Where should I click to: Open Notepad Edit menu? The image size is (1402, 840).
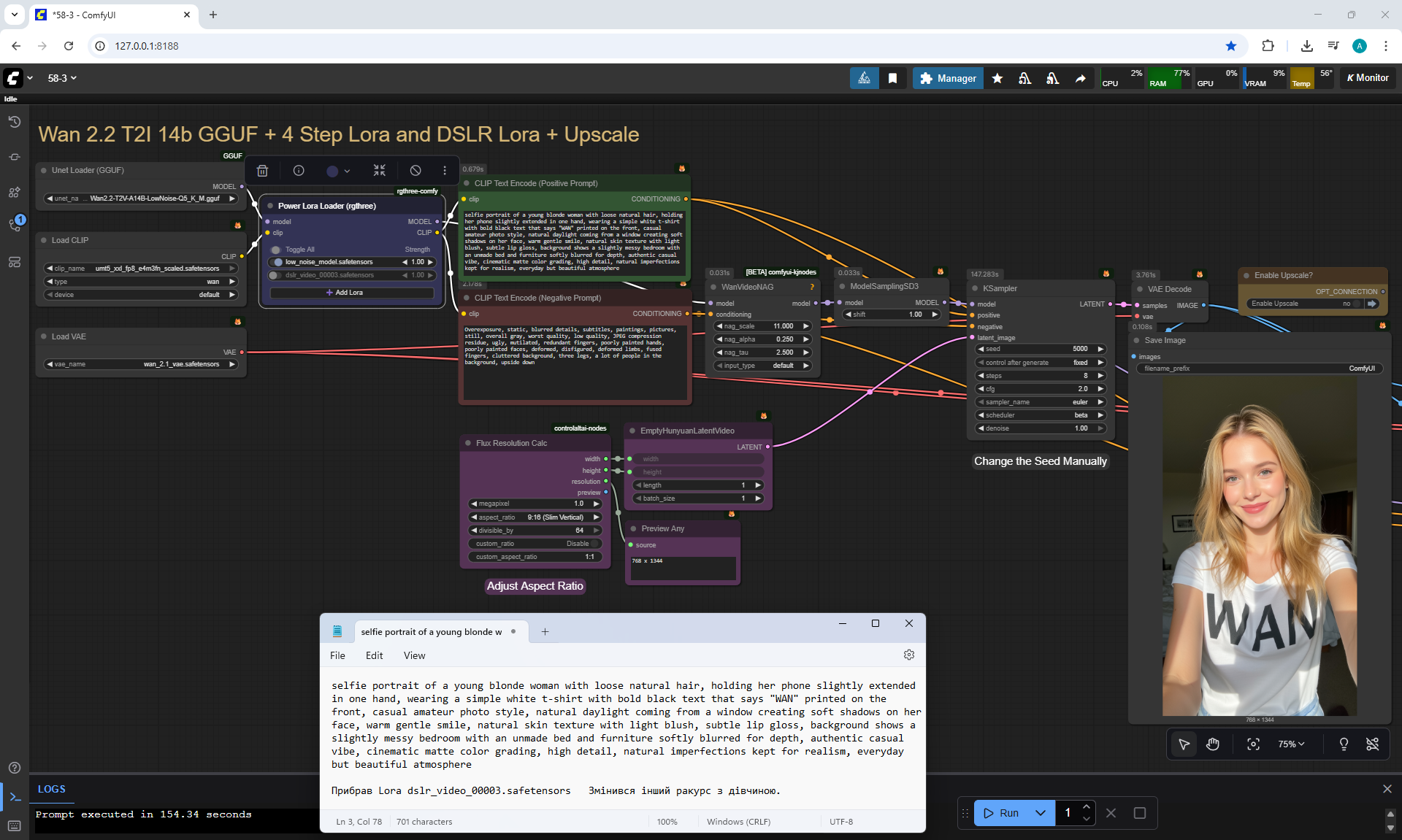click(374, 655)
